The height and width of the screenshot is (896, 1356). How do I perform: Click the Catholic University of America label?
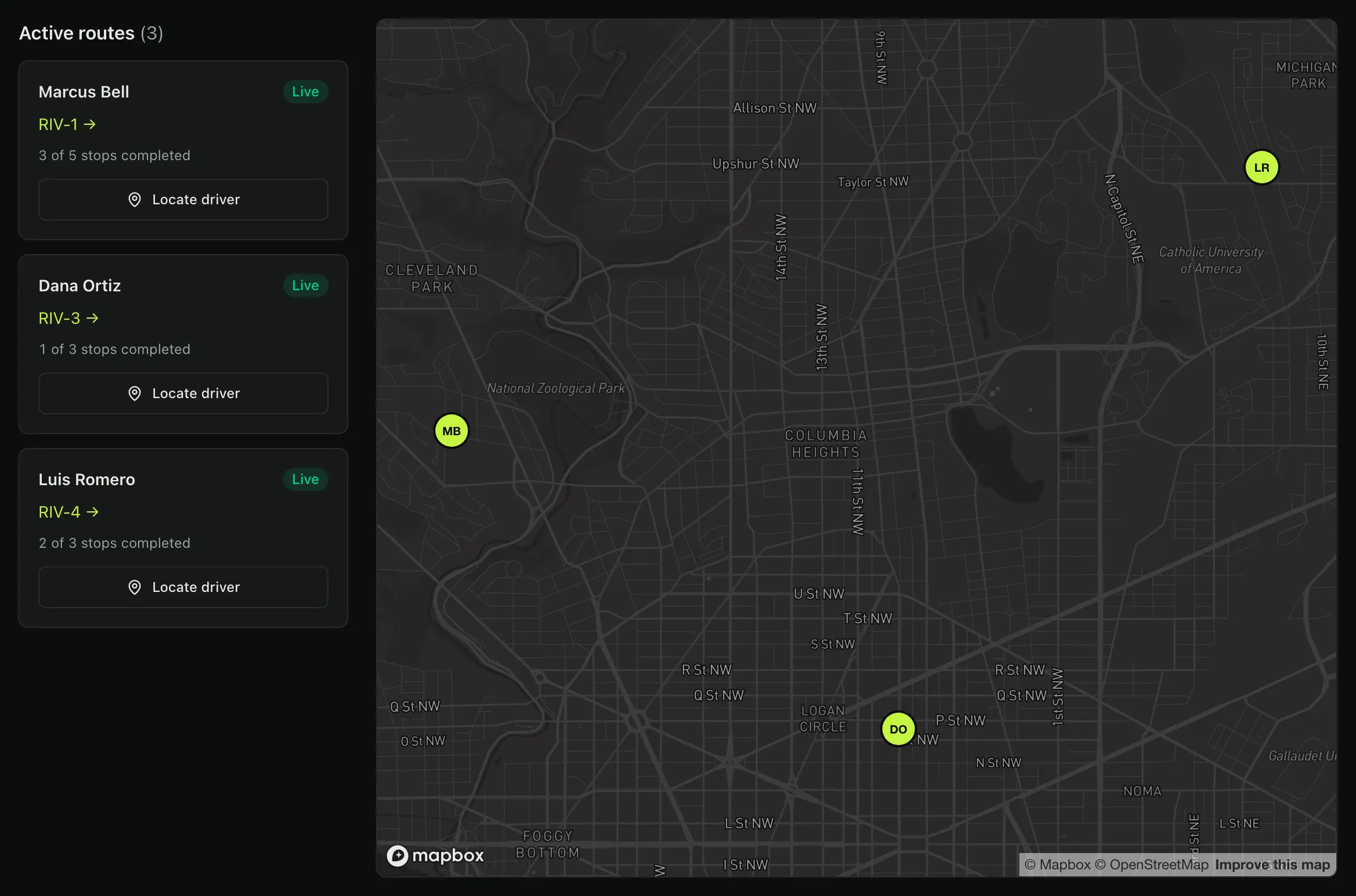click(x=1211, y=260)
